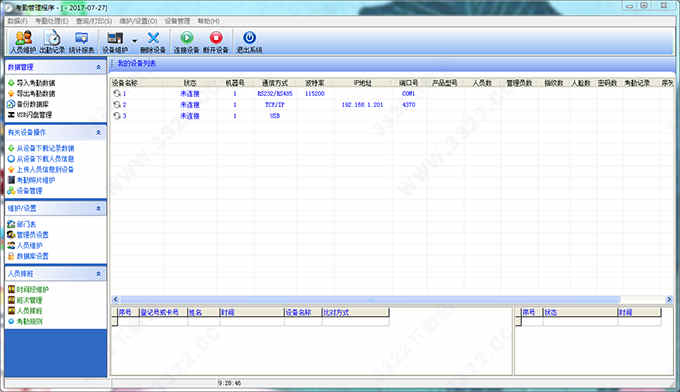Image resolution: width=680 pixels, height=392 pixels.
Task: Click 设备管理 icon in sidebar list
Action: [11, 191]
